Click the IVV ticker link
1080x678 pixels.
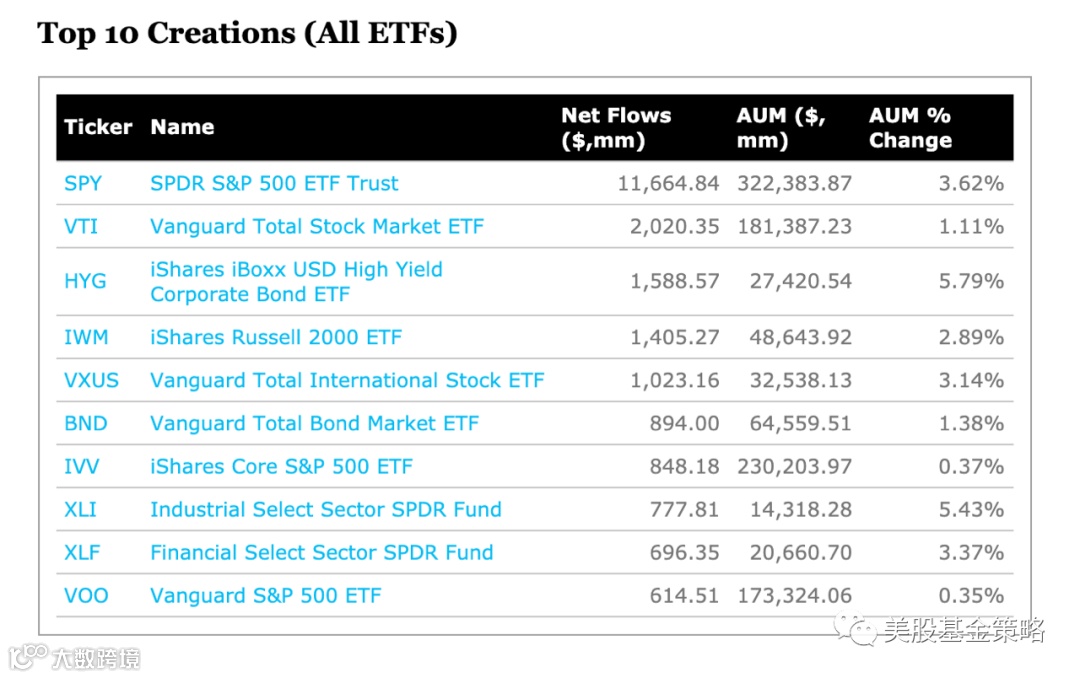point(82,467)
